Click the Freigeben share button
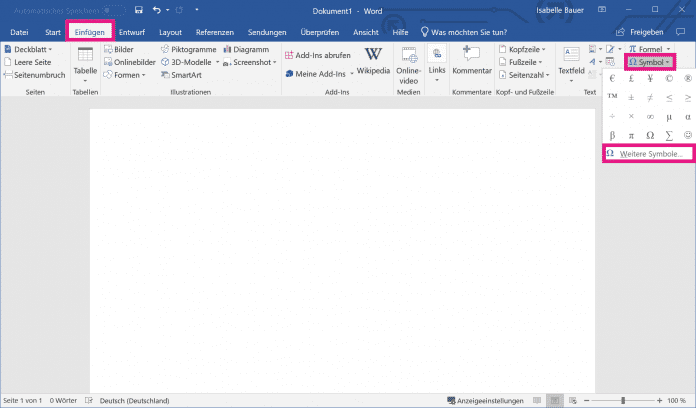696x408 pixels. click(x=659, y=32)
